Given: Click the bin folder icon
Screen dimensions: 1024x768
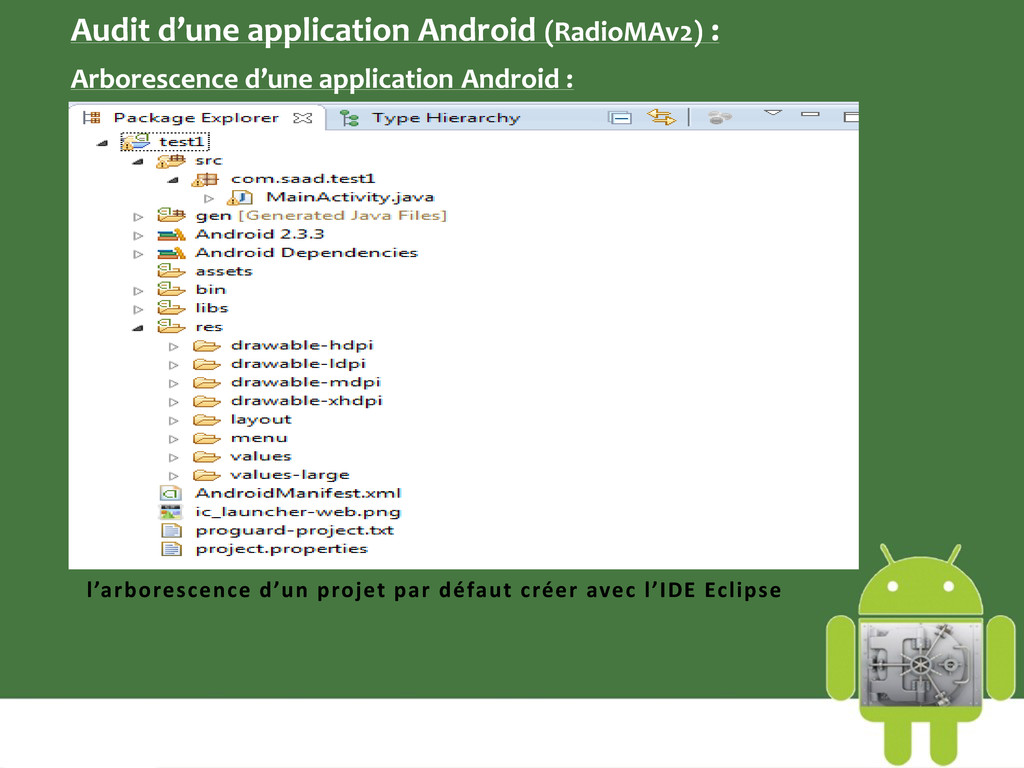Looking at the screenshot, I should 171,289.
